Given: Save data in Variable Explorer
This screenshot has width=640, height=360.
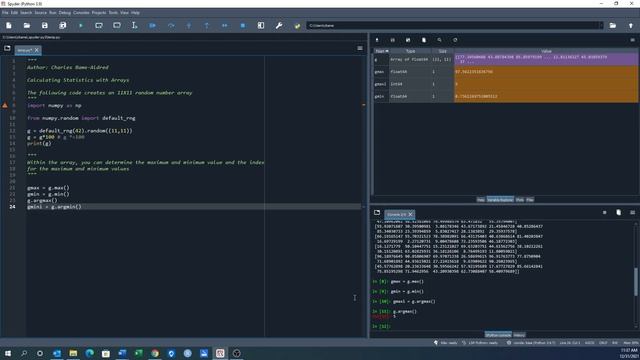Looking at the screenshot, I should pos(393,40).
